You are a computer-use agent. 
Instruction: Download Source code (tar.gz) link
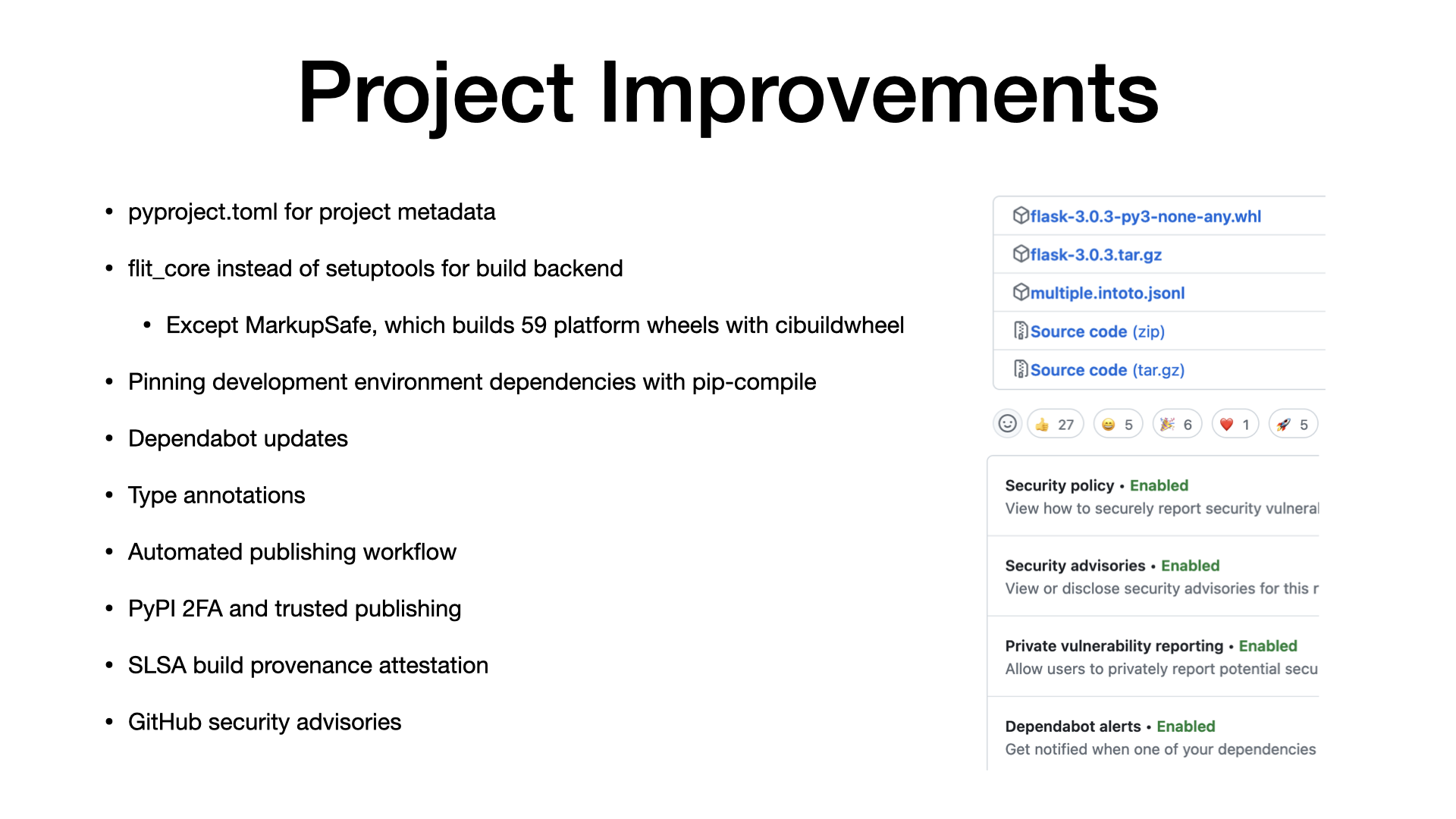[1107, 370]
